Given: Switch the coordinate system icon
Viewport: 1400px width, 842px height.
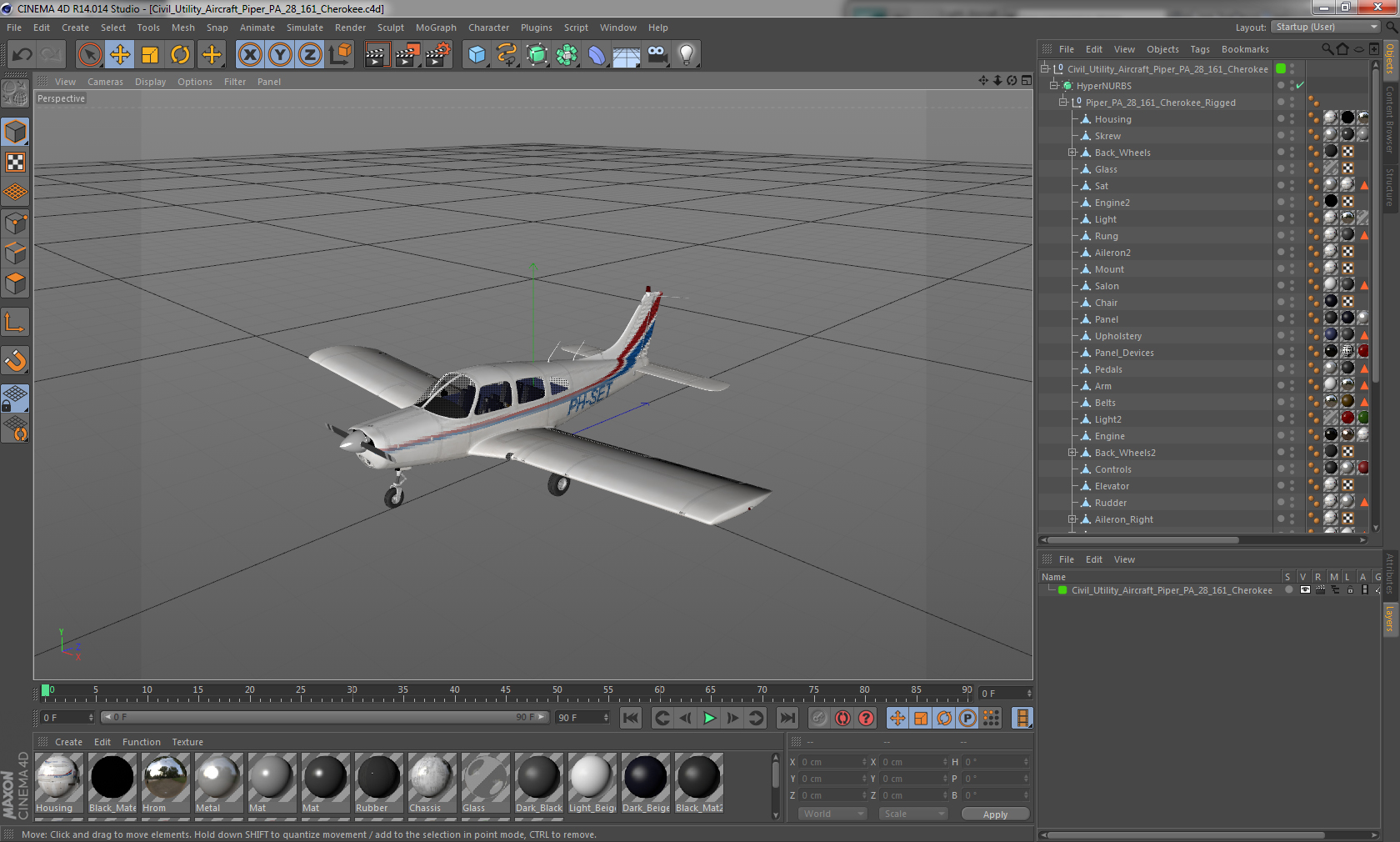Looking at the screenshot, I should point(341,55).
